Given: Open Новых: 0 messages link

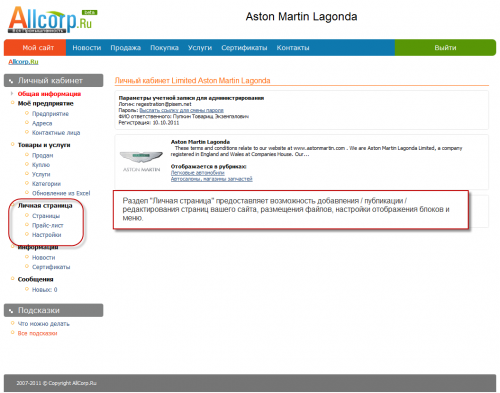Looking at the screenshot, I should (x=45, y=290).
